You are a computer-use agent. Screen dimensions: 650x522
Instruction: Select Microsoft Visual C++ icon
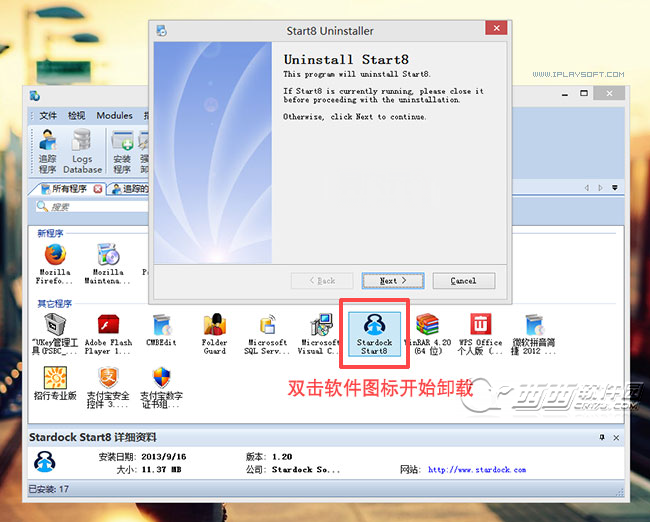(x=320, y=334)
